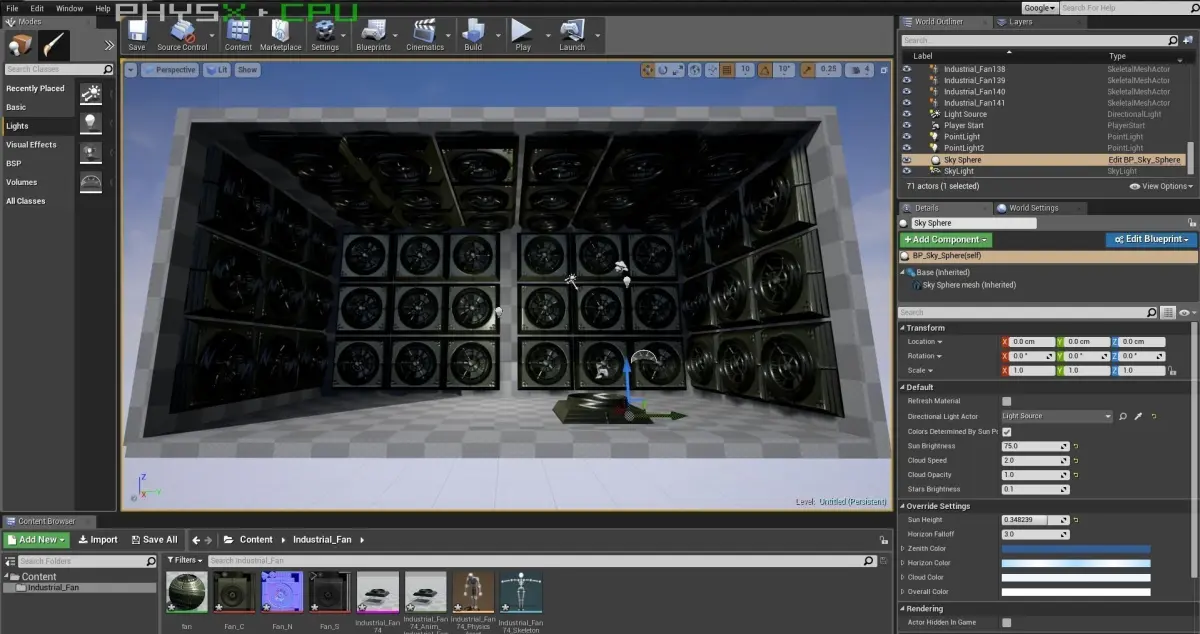Screen dimensions: 1200x634
Task: Open Source Control from the toolbar
Action: pyautogui.click(x=182, y=31)
